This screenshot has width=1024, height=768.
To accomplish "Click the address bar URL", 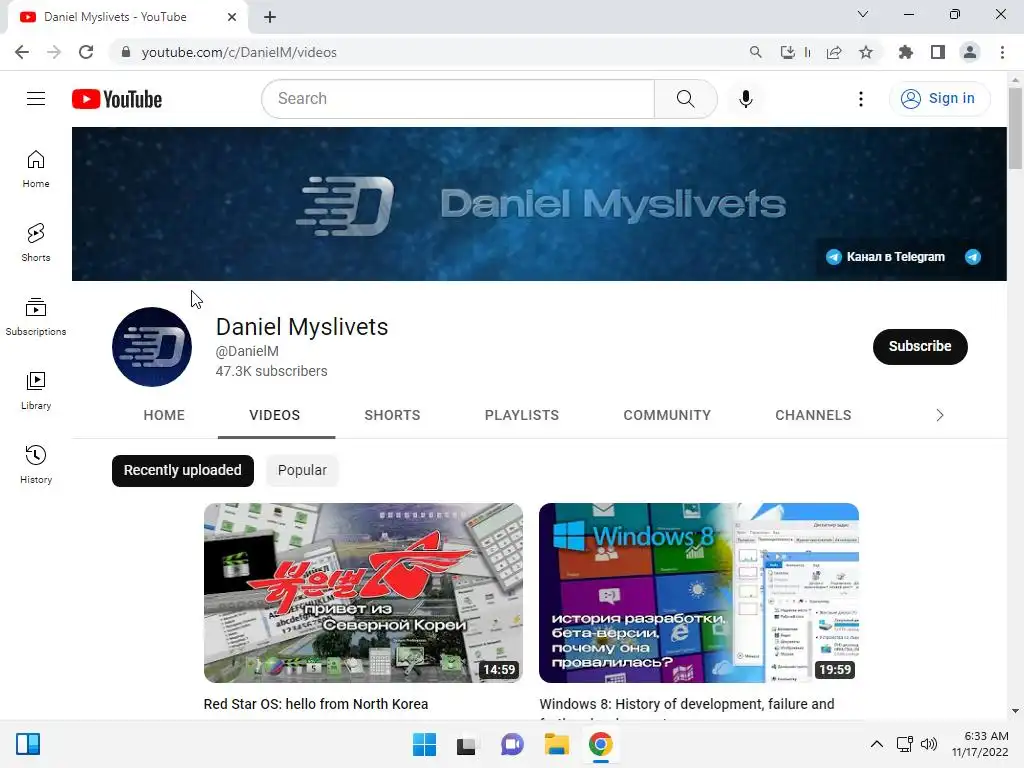I will (x=239, y=52).
